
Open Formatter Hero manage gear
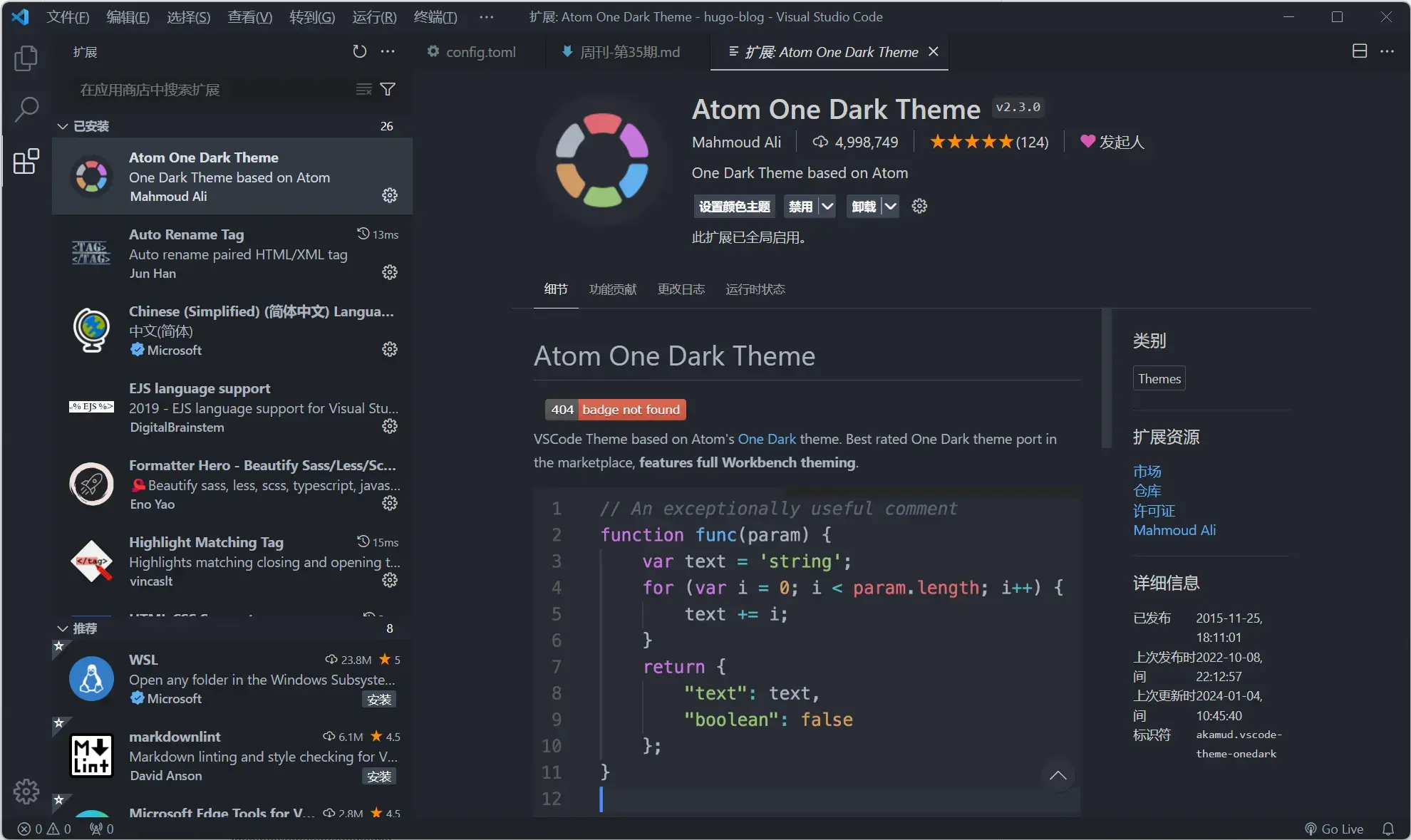click(390, 503)
